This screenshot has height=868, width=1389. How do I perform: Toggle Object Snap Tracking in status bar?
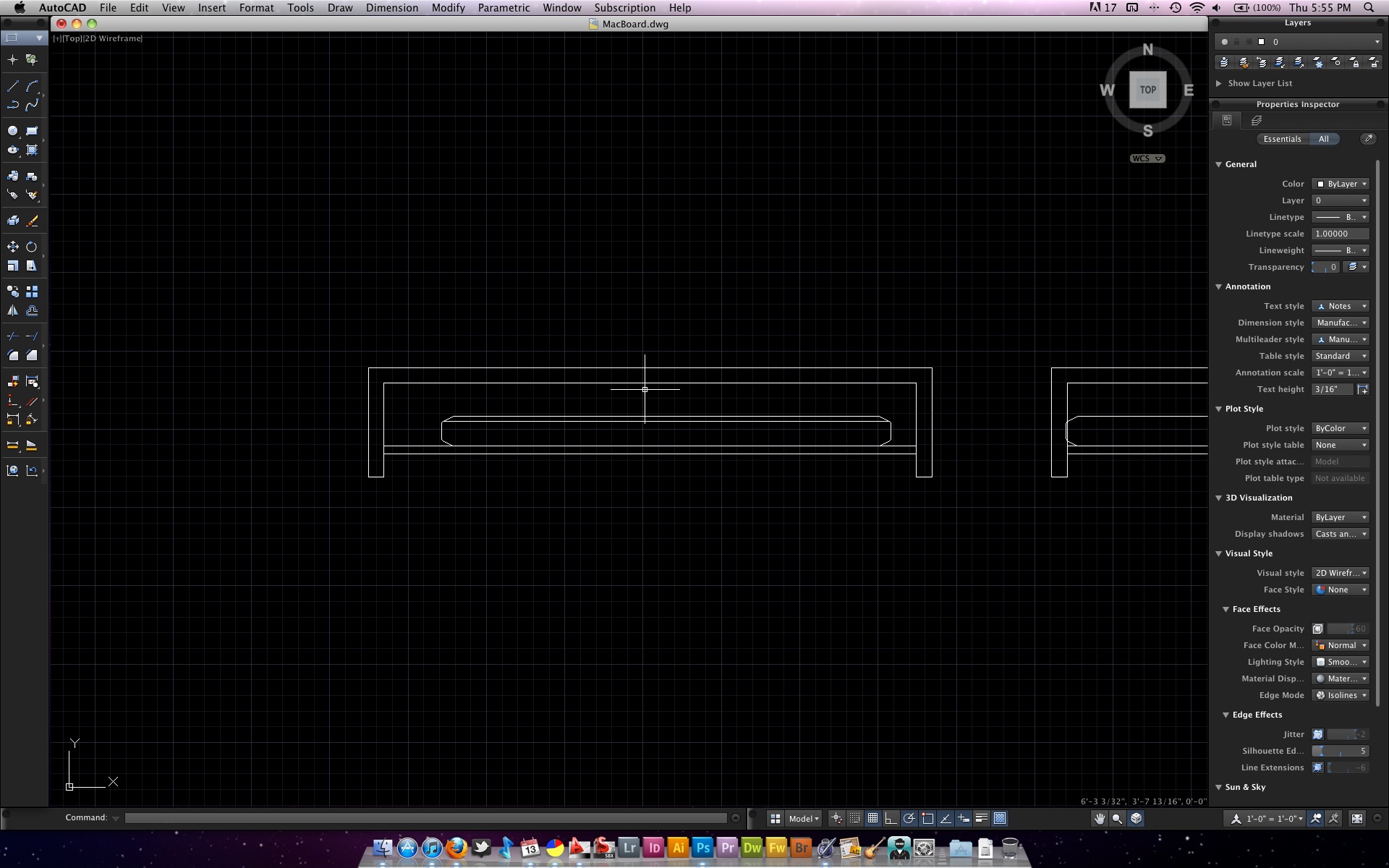point(946,819)
